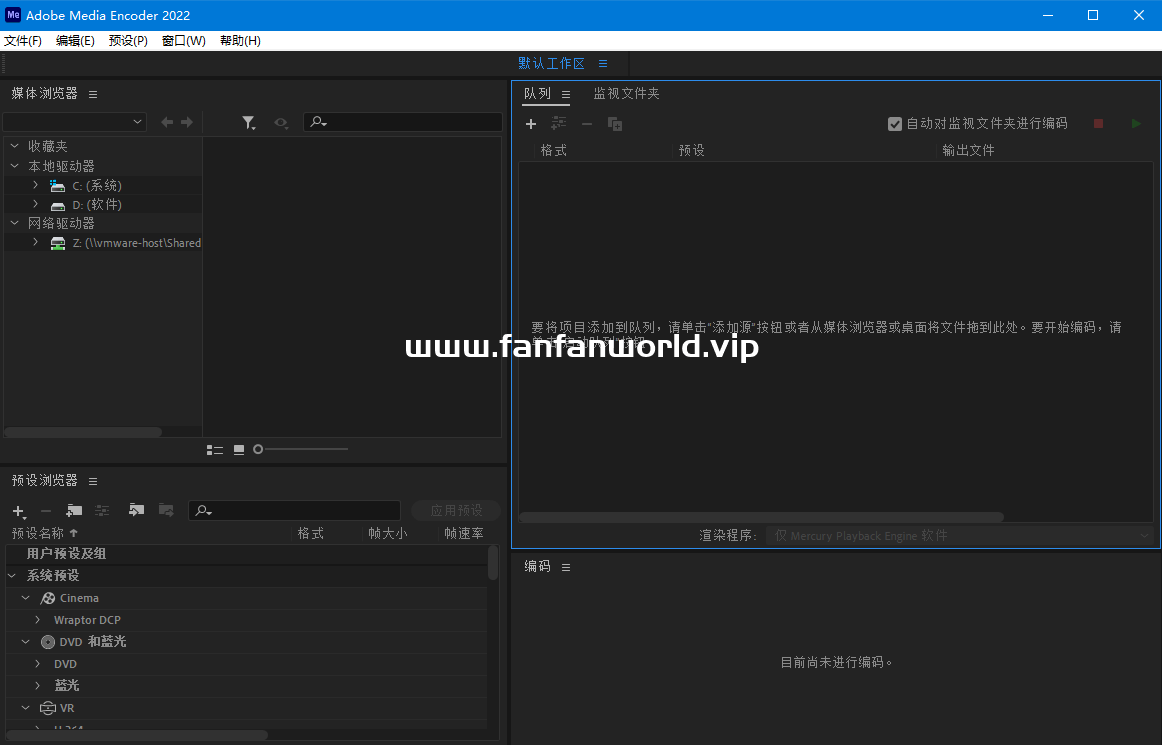Collapse the Cinema preset group
The width and height of the screenshot is (1162, 745).
[x=25, y=597]
